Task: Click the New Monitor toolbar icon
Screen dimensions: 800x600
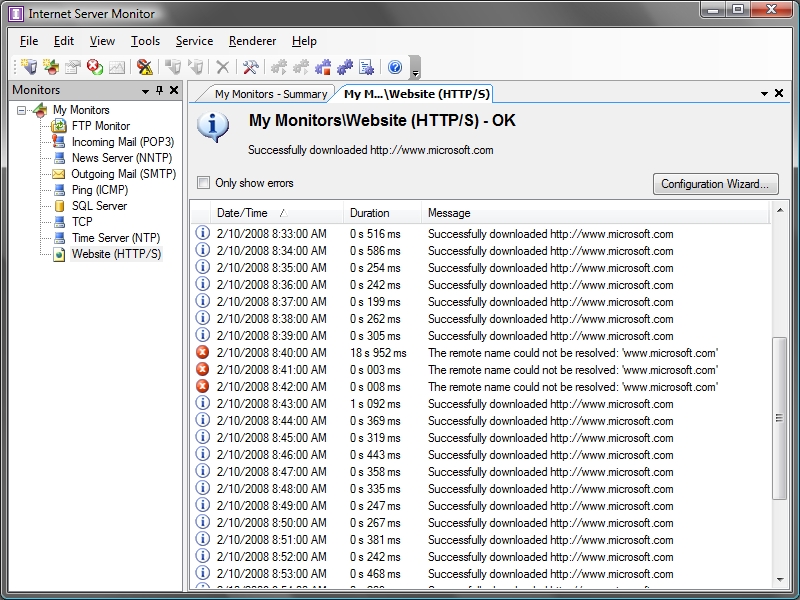Action: click(30, 67)
